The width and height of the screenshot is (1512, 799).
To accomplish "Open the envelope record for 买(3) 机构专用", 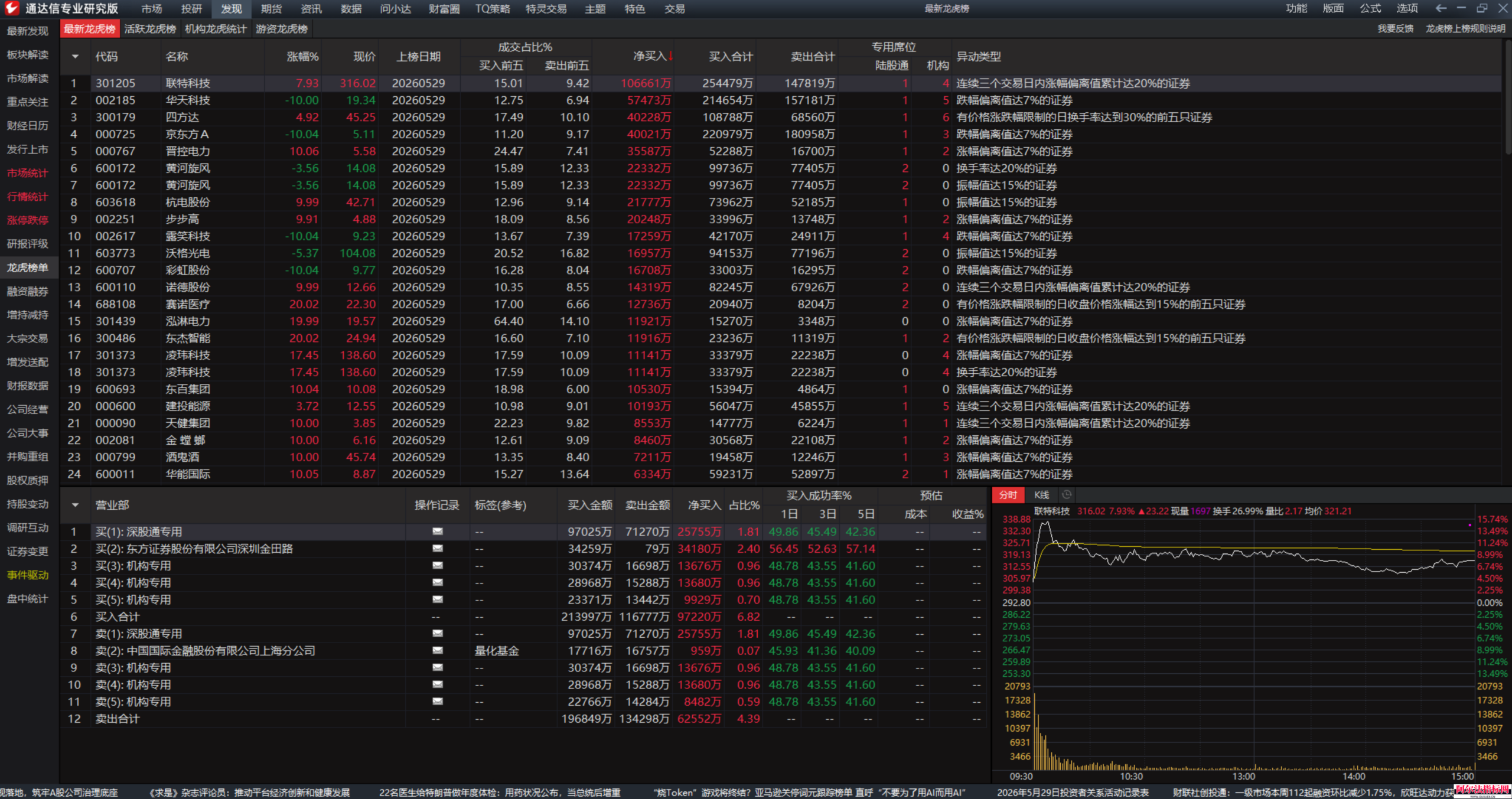I will (x=438, y=566).
